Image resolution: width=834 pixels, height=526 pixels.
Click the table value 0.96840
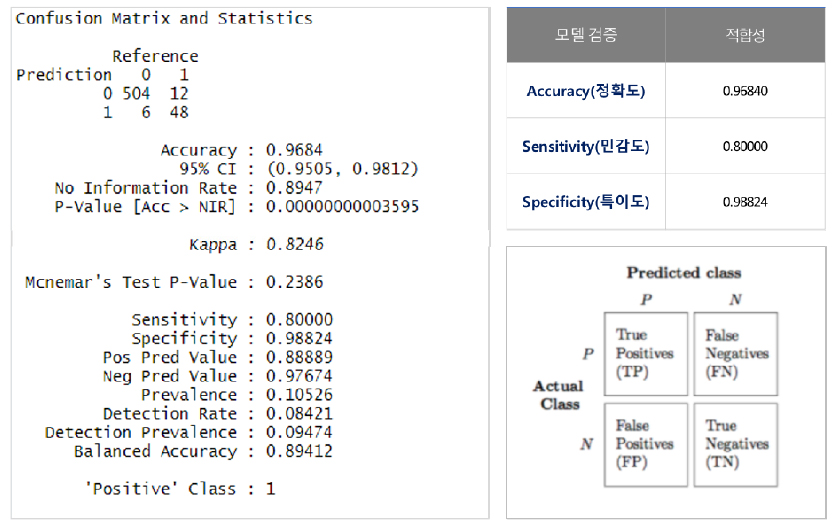[x=745, y=91]
